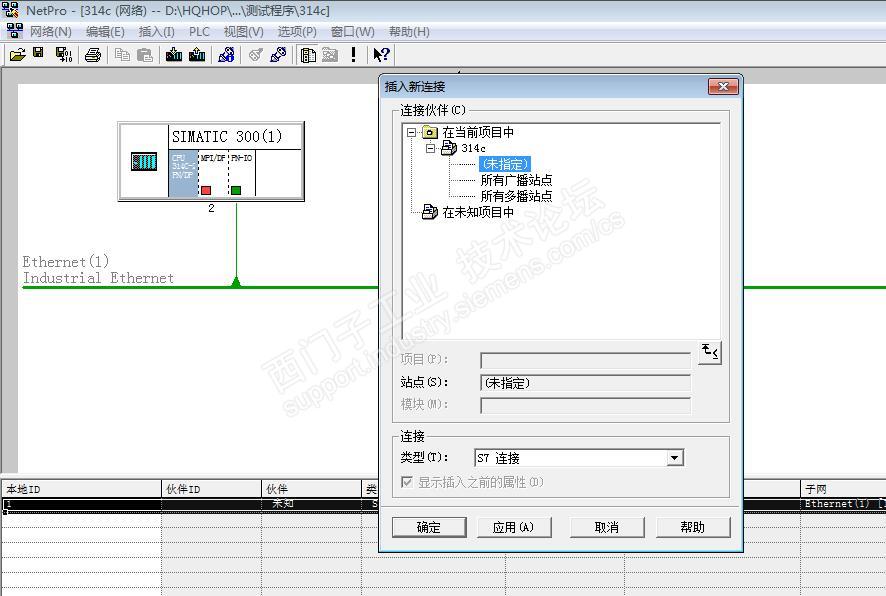The width and height of the screenshot is (886, 596).
Task: Open the connection type S7 连接 dropdown
Action: tap(675, 458)
